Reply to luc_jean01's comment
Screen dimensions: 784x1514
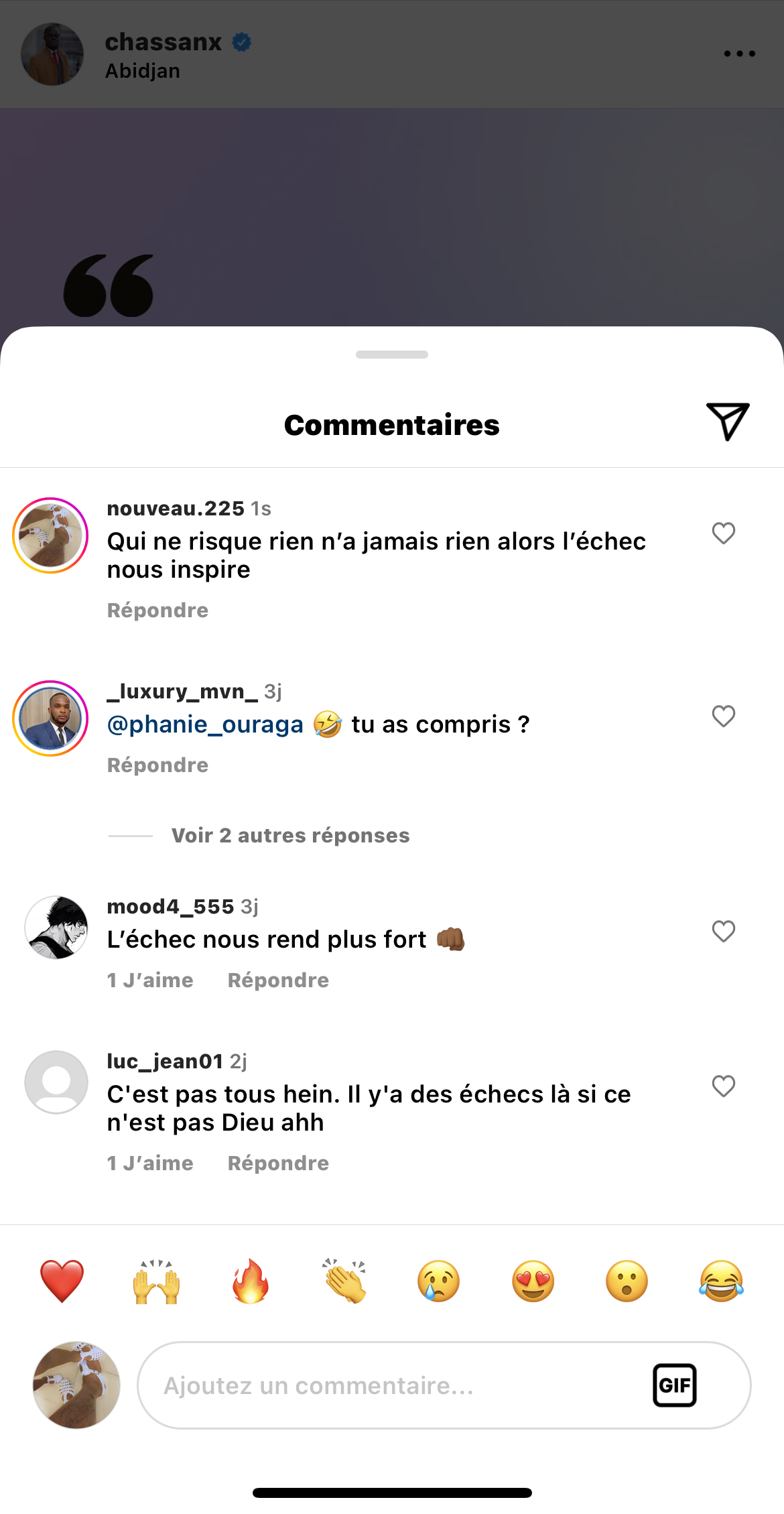click(x=278, y=1163)
